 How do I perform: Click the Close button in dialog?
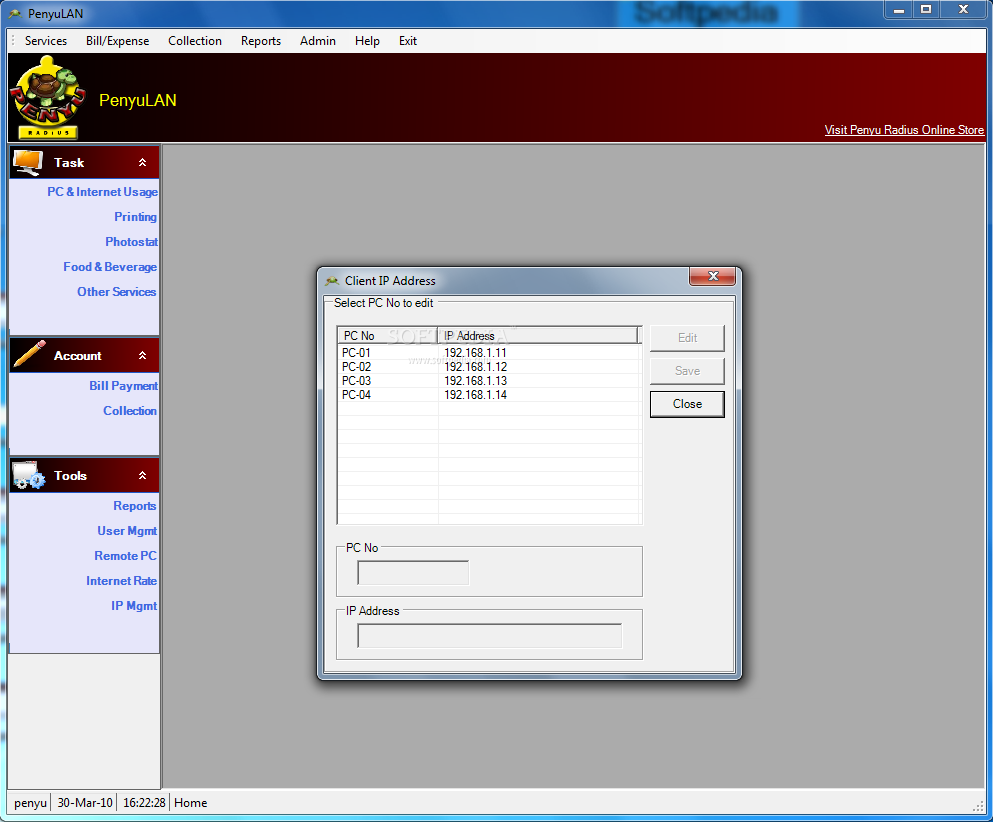[x=687, y=404]
